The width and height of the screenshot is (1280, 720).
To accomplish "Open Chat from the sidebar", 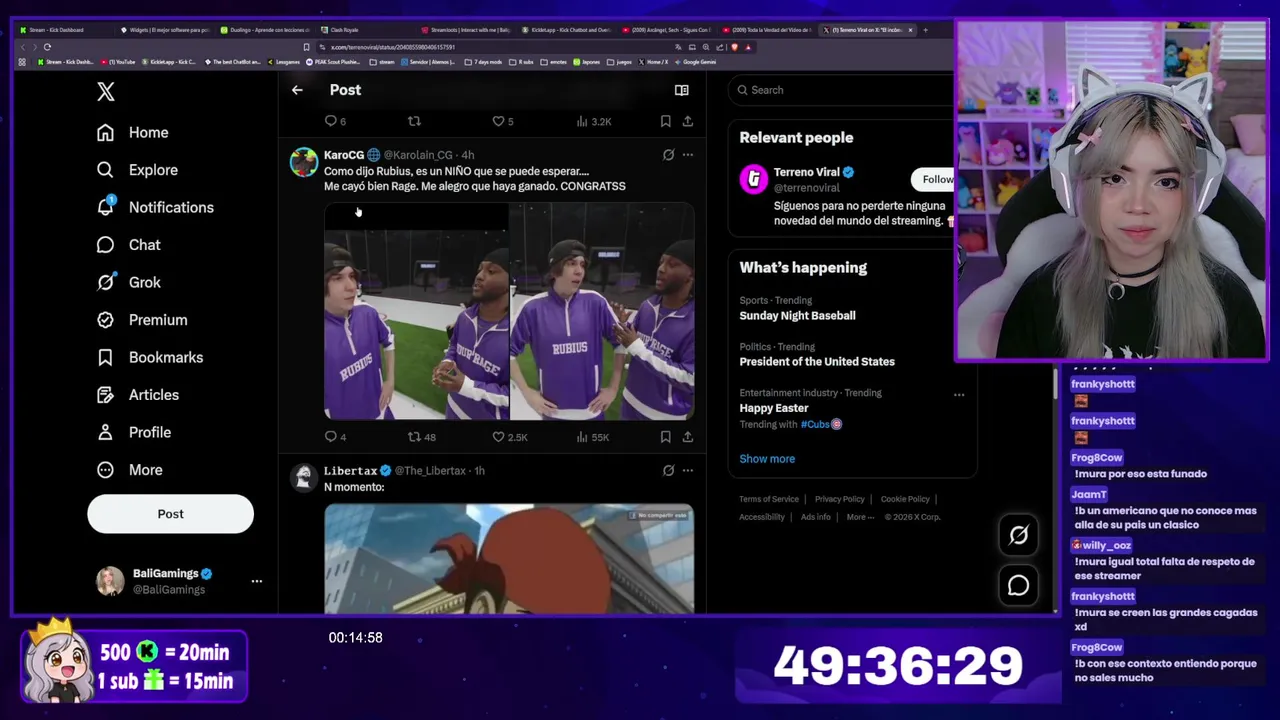I will click(129, 245).
